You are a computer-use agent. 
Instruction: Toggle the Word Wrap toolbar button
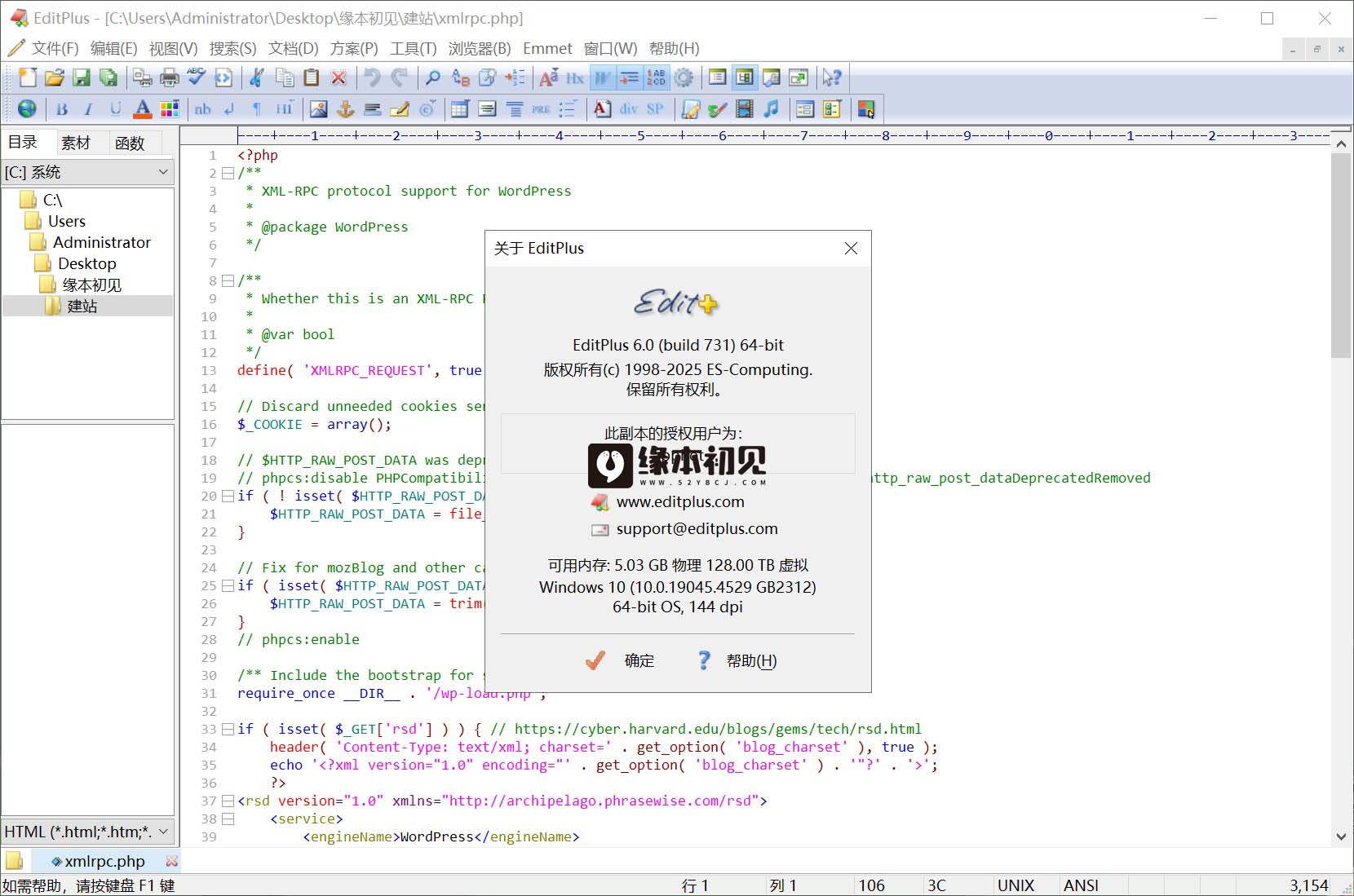click(x=602, y=77)
